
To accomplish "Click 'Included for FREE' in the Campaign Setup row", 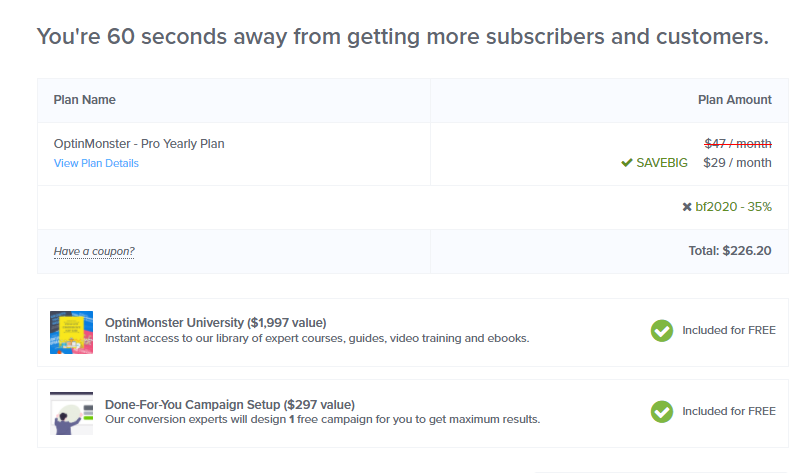I will tap(729, 411).
